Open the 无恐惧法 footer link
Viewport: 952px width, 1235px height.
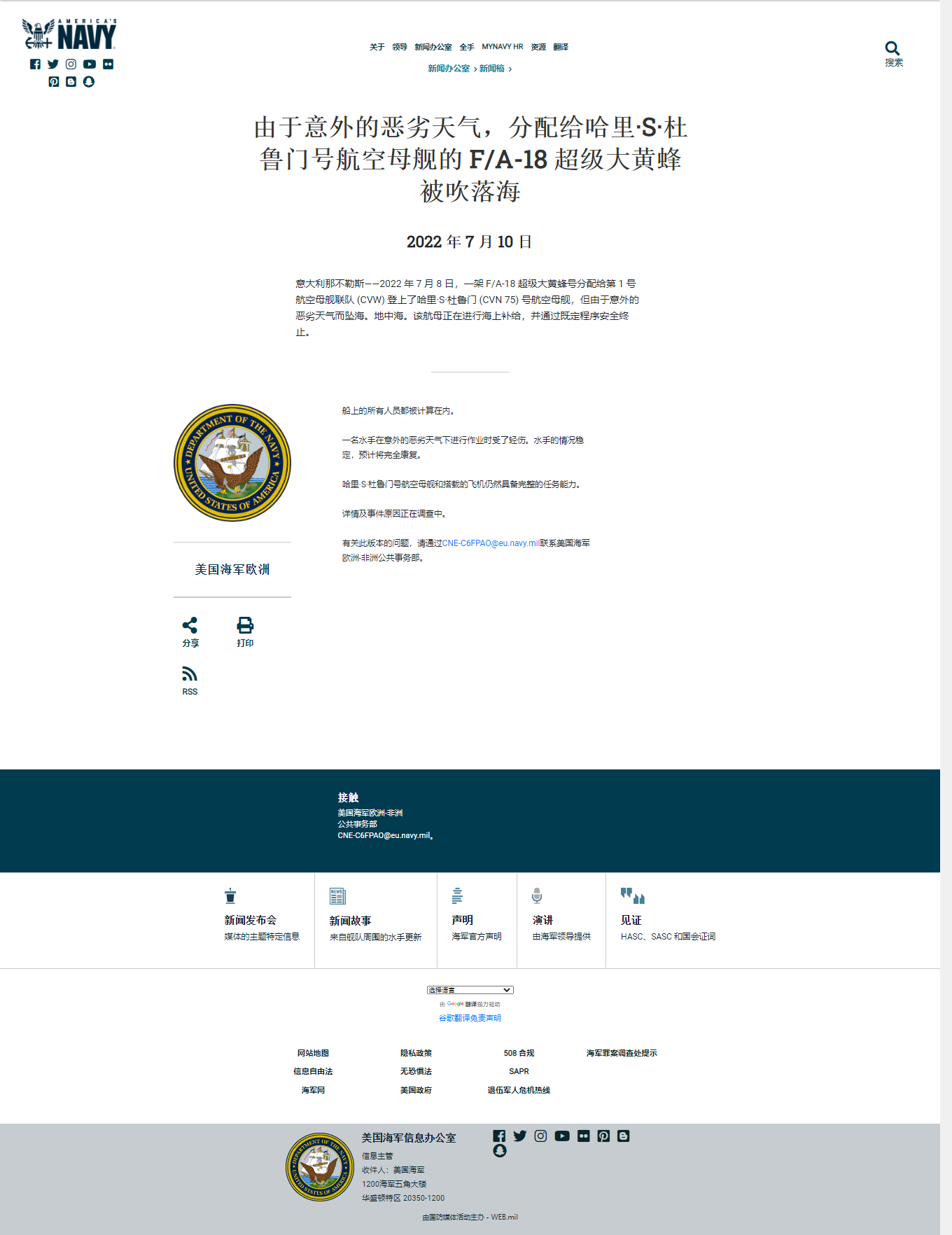coord(416,1071)
